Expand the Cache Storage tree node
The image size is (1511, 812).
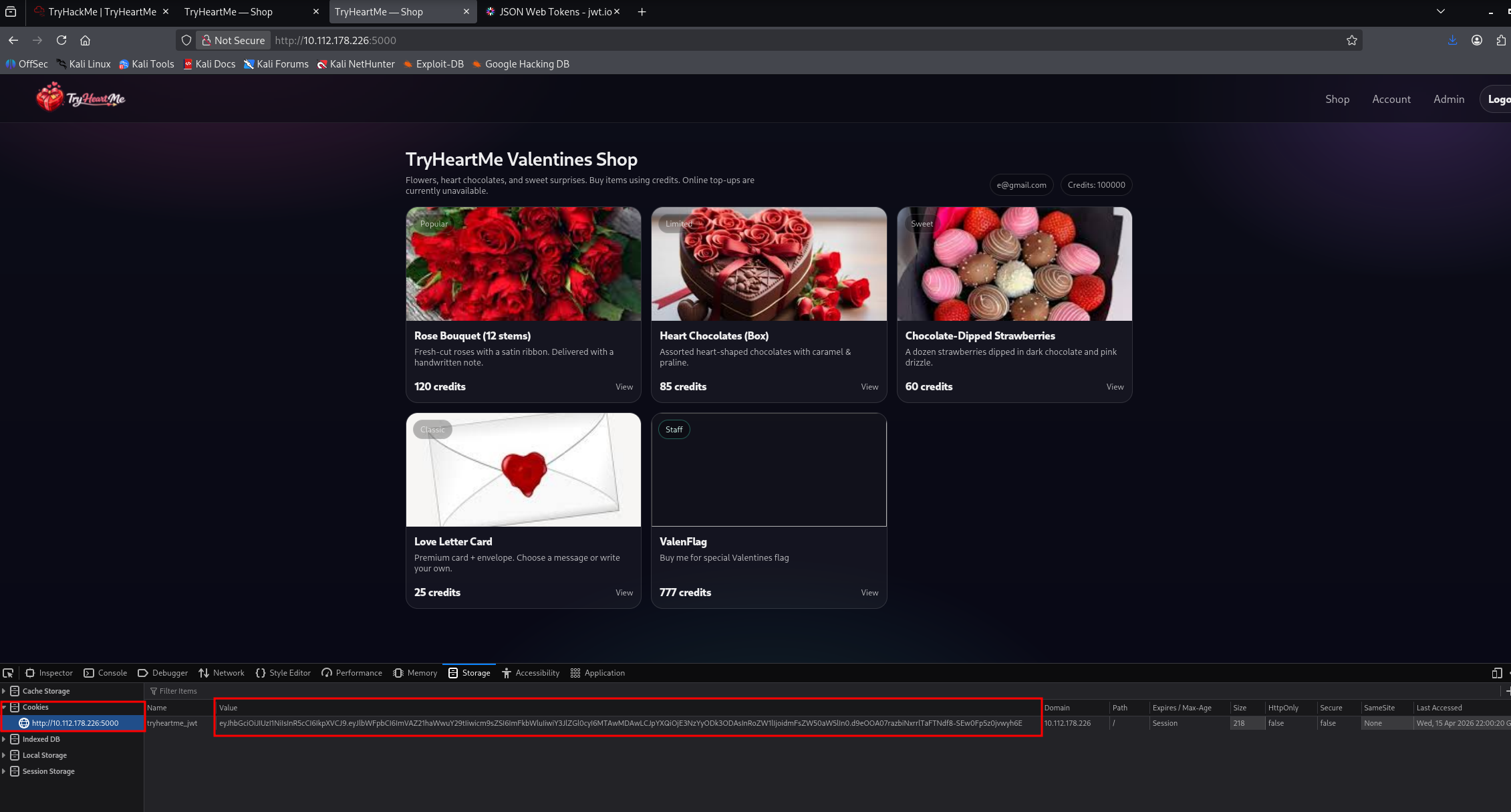[x=4, y=691]
